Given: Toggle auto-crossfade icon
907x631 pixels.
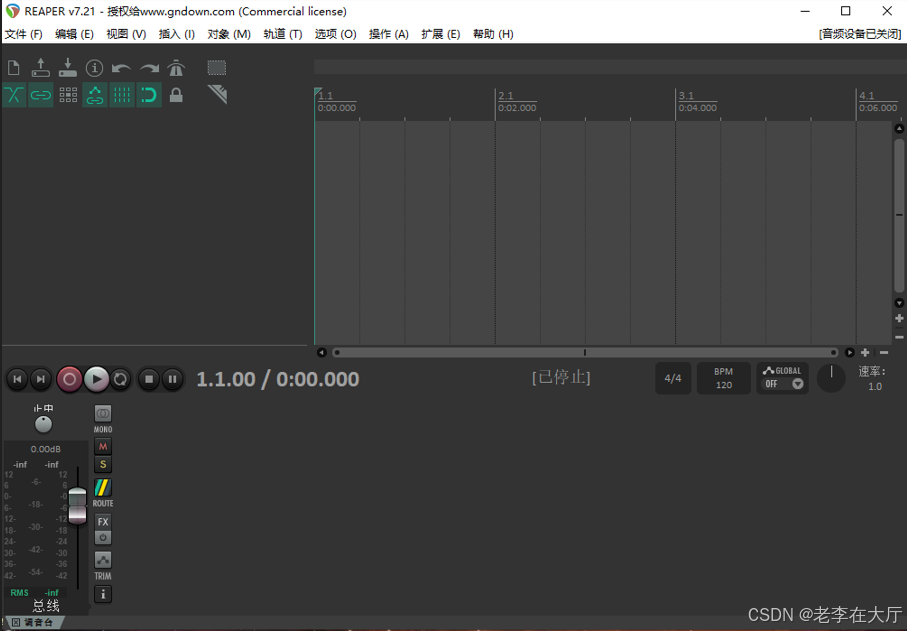Looking at the screenshot, I should 14,95.
